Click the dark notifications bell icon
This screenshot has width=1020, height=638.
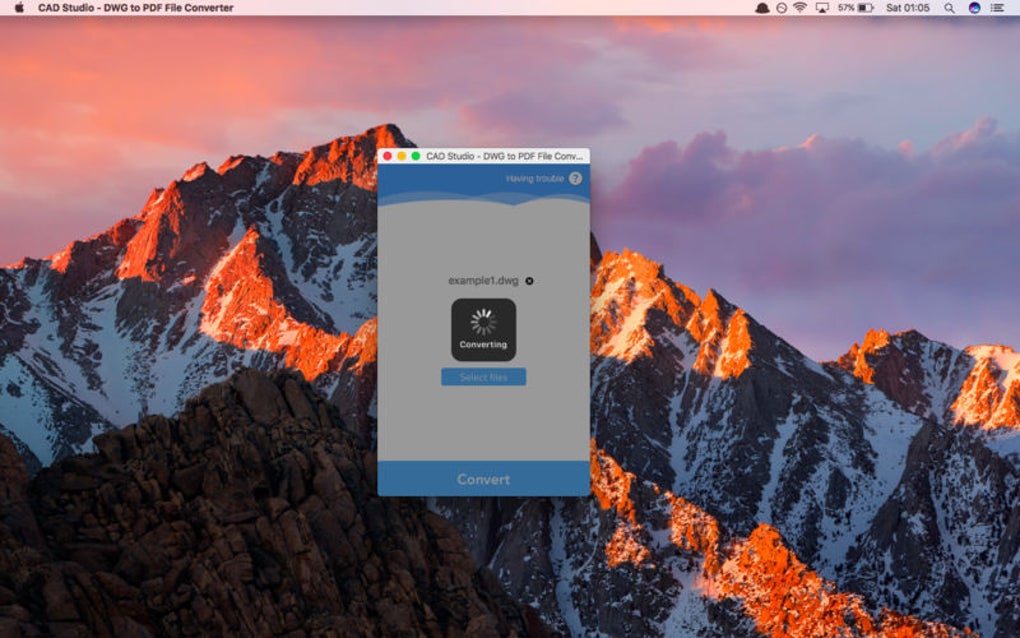[x=762, y=10]
